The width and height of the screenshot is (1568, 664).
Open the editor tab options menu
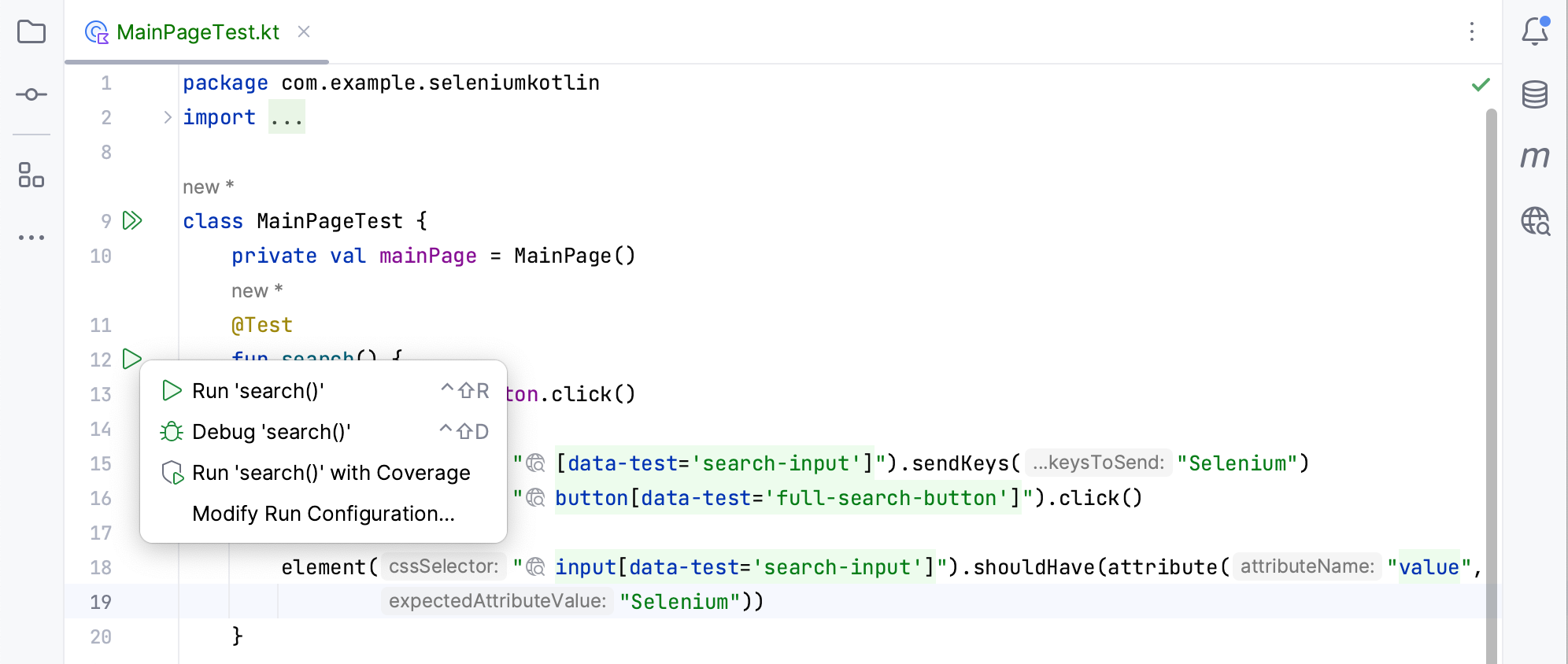coord(1472,31)
